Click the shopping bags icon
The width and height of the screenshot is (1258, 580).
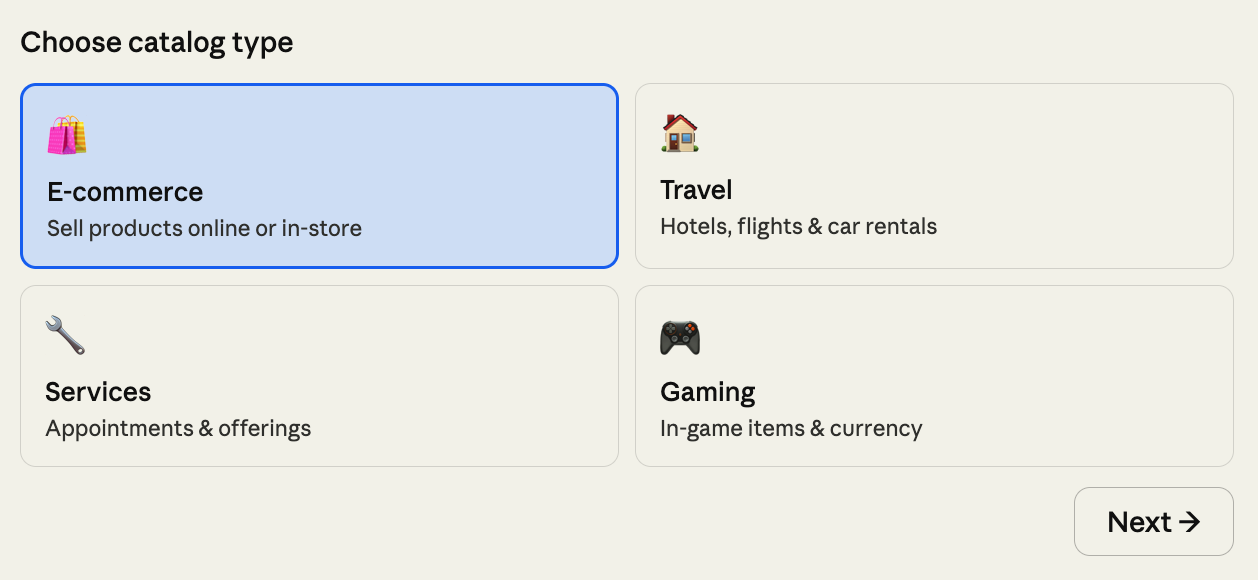[x=67, y=135]
